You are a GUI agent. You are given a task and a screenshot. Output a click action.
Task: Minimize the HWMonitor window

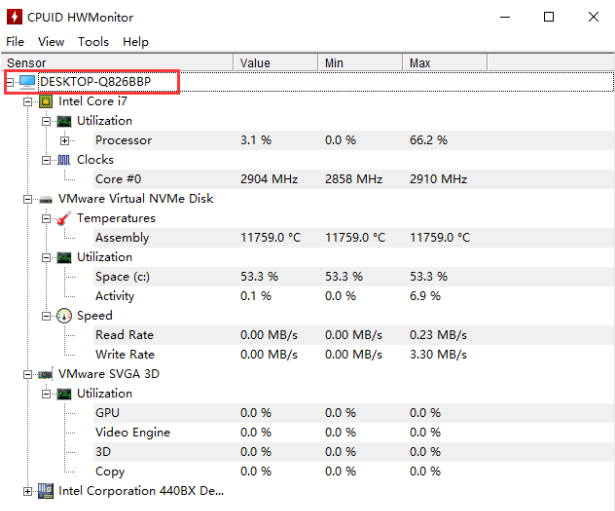[505, 17]
